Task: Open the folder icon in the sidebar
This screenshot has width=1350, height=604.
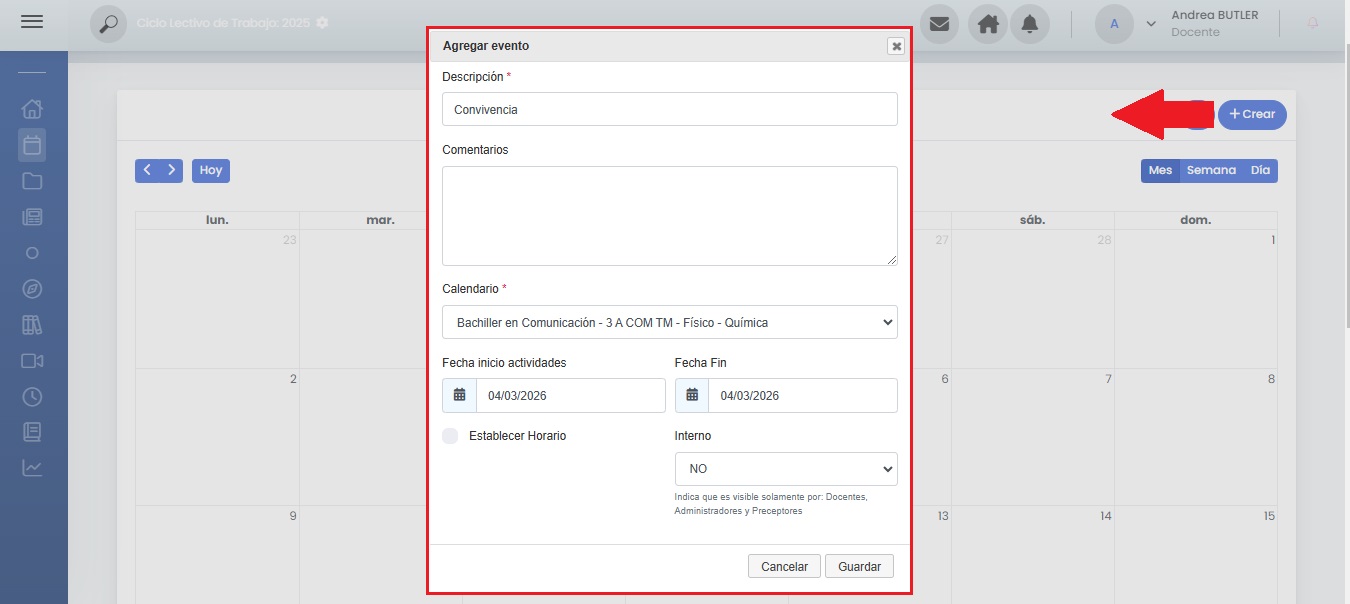Action: 32,181
